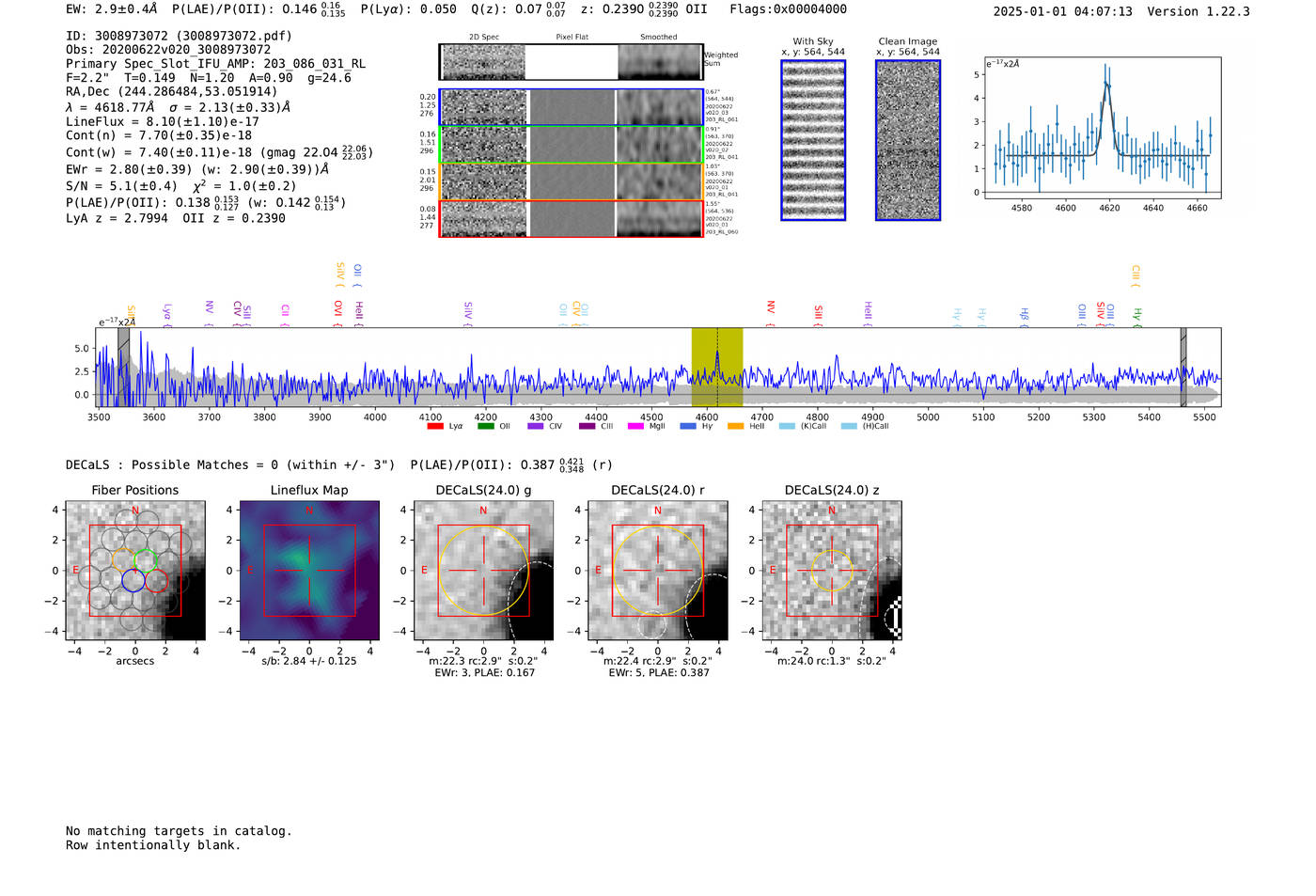Click the ID: 3008973072 text line
This screenshot has height=896, width=1316.
point(179,36)
